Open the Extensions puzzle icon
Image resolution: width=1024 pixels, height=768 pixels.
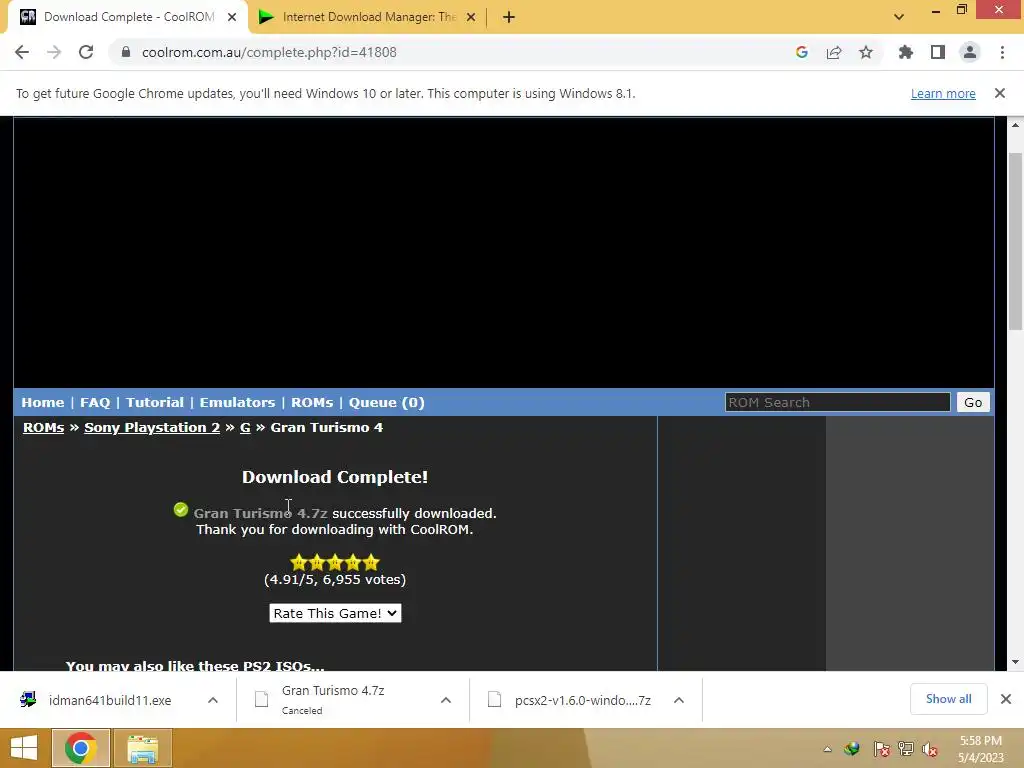click(x=906, y=52)
